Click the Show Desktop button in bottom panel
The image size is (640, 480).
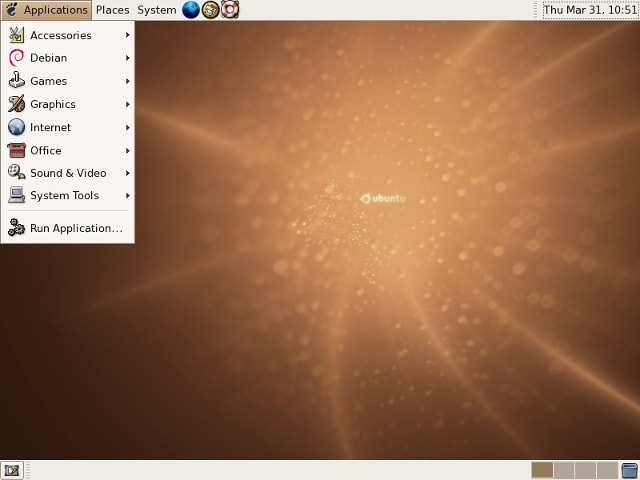[x=12, y=471]
